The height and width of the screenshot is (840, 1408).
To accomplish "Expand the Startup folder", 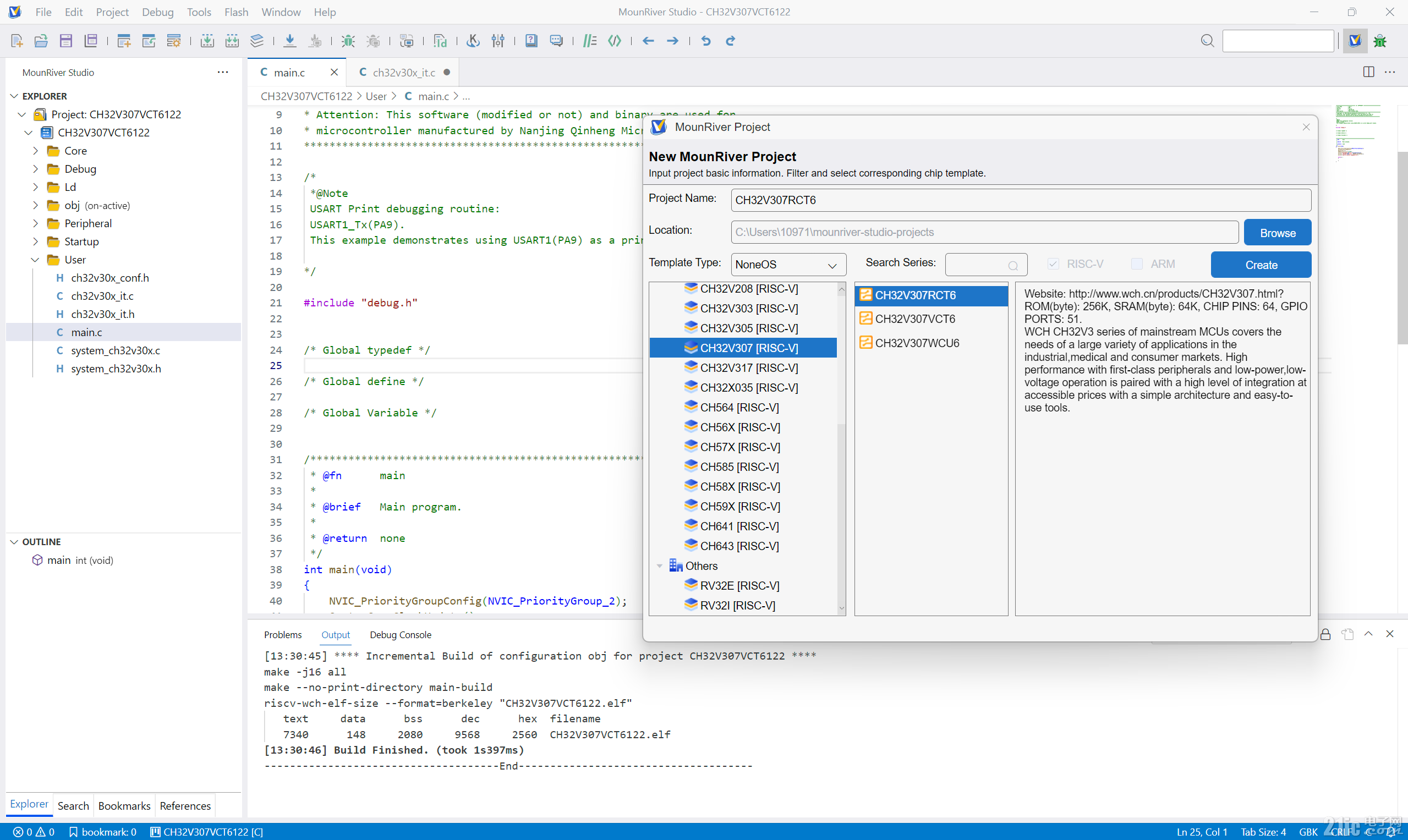I will (35, 241).
